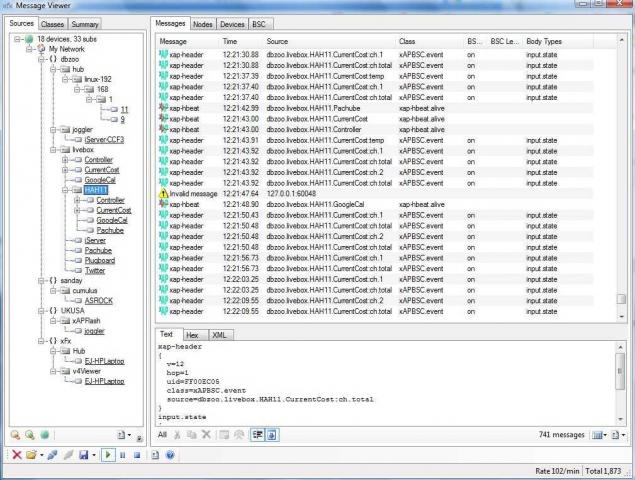Select the Twitter link in the tree
Screen dimensions: 635x480
pyautogui.click(x=95, y=271)
